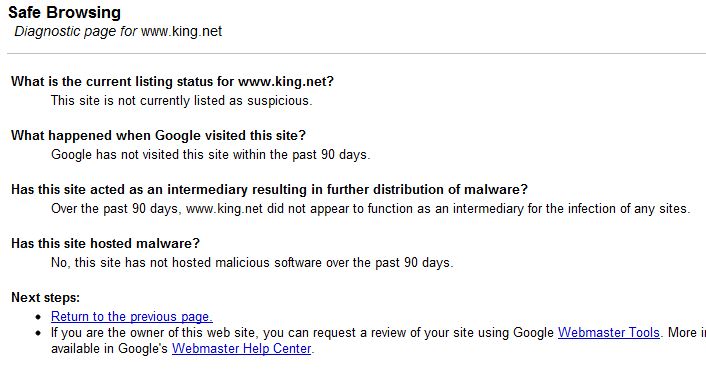The height and width of the screenshot is (372, 706).
Task: Click 'If you are the owner of this web site' text
Action: [x=155, y=333]
